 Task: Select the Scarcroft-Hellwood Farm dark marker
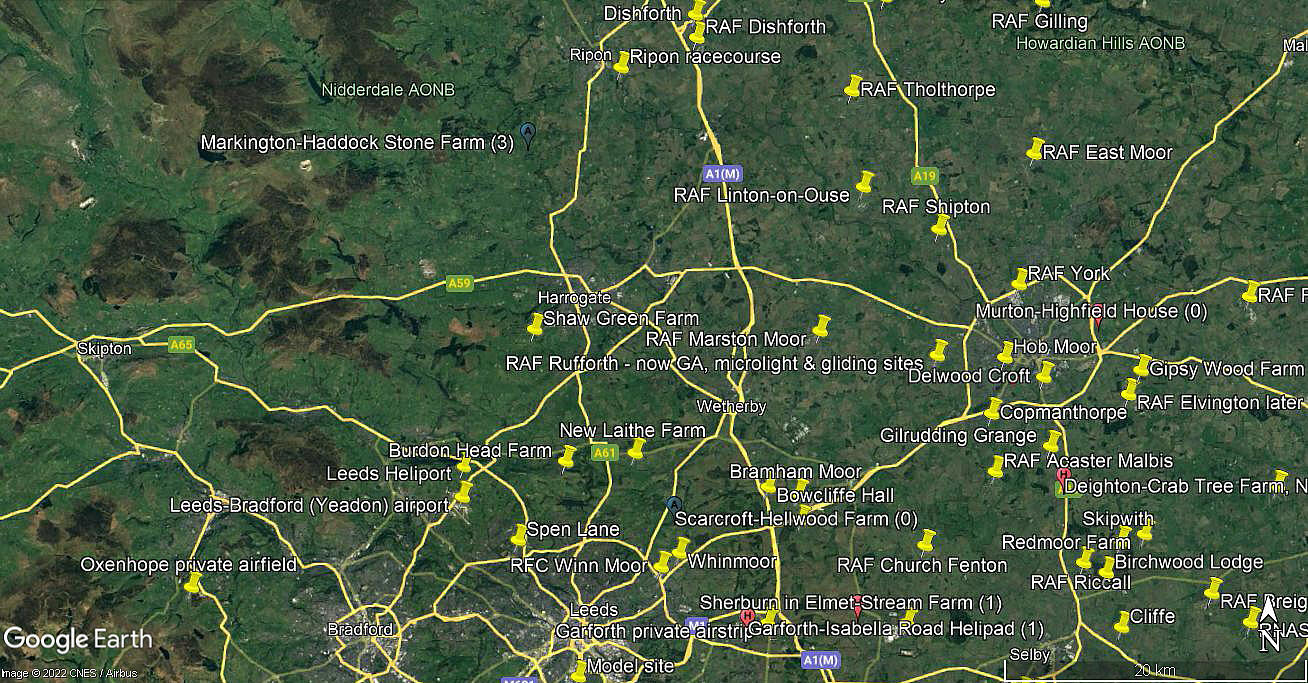click(x=673, y=507)
